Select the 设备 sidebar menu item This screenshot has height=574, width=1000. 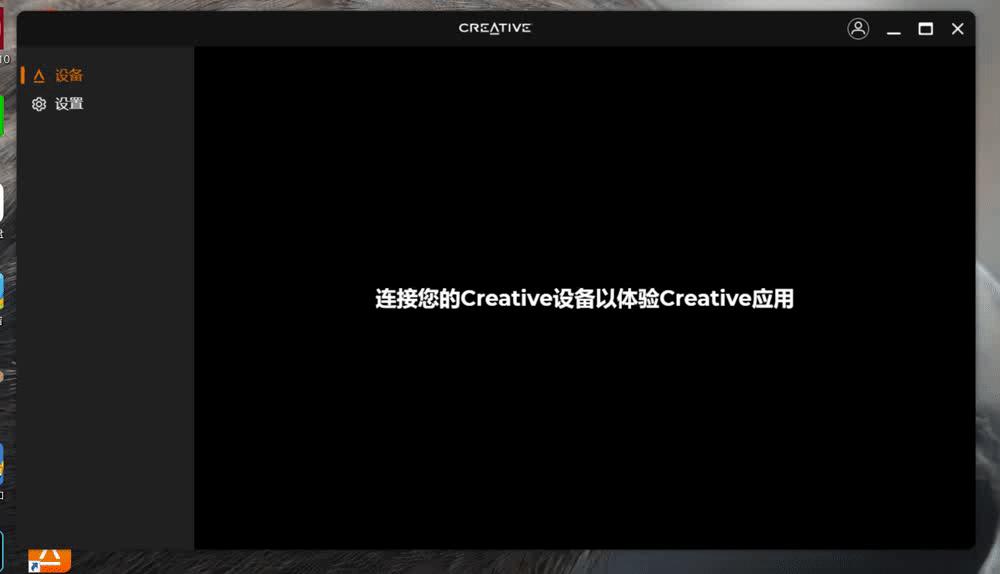coord(105,75)
